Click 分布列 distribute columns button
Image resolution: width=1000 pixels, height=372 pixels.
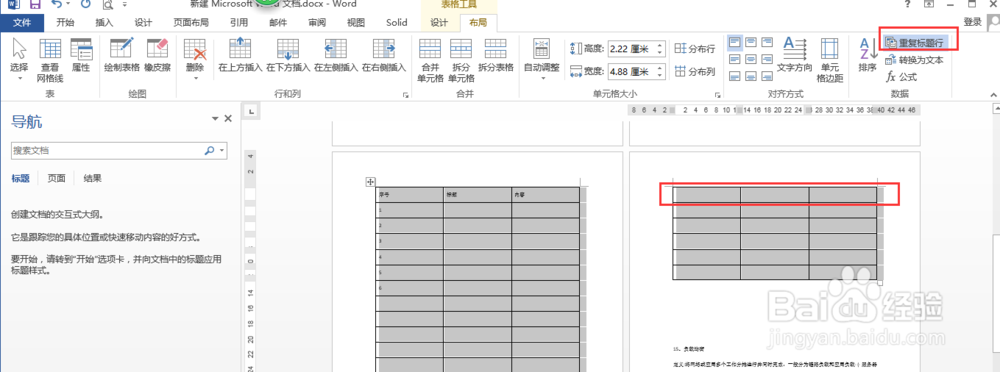pos(695,71)
